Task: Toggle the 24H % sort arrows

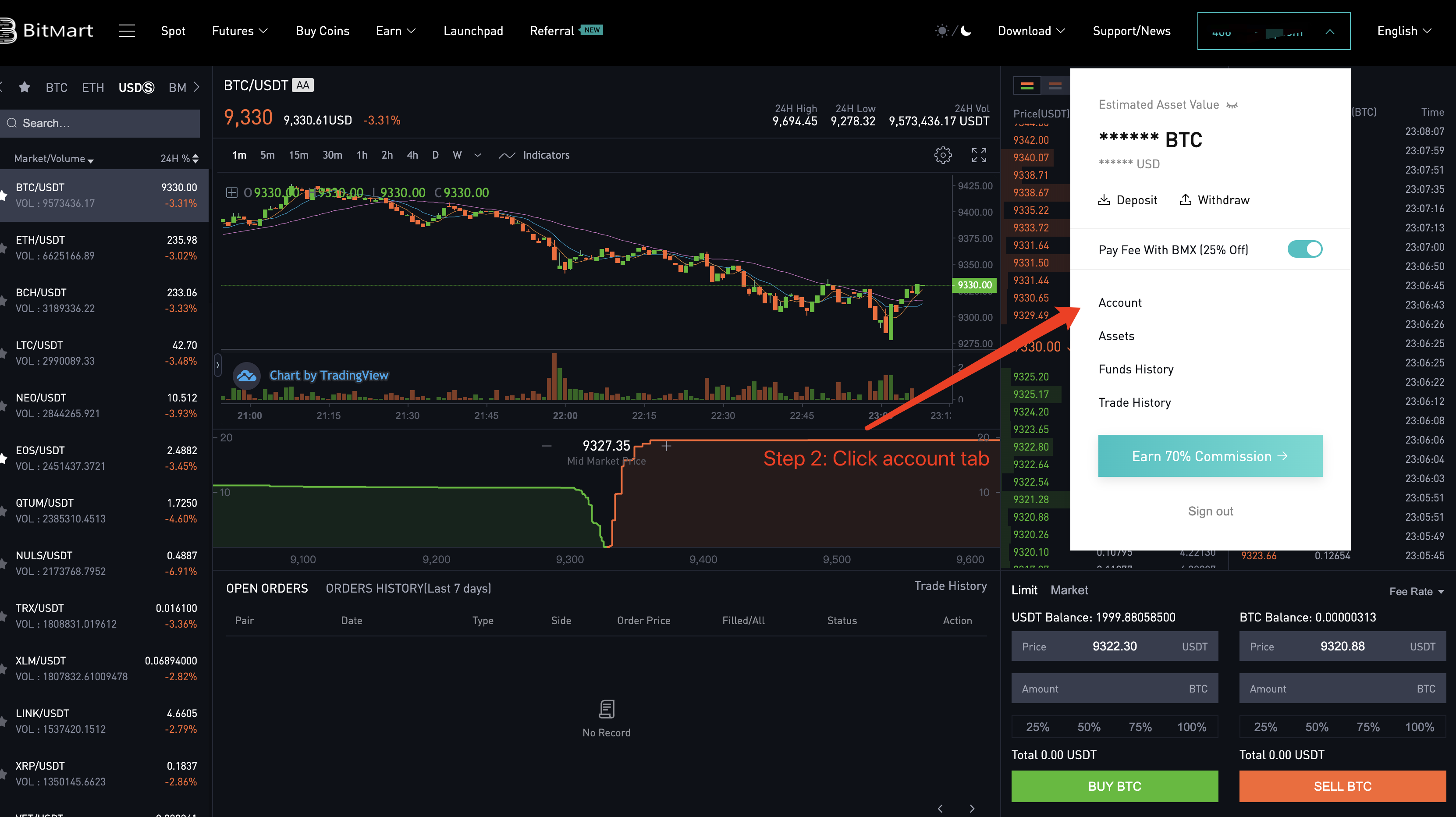Action: pos(195,158)
